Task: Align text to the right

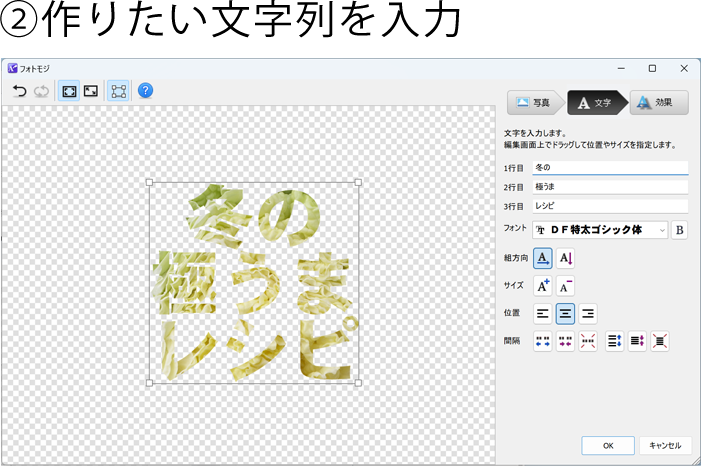Action: pyautogui.click(x=588, y=314)
